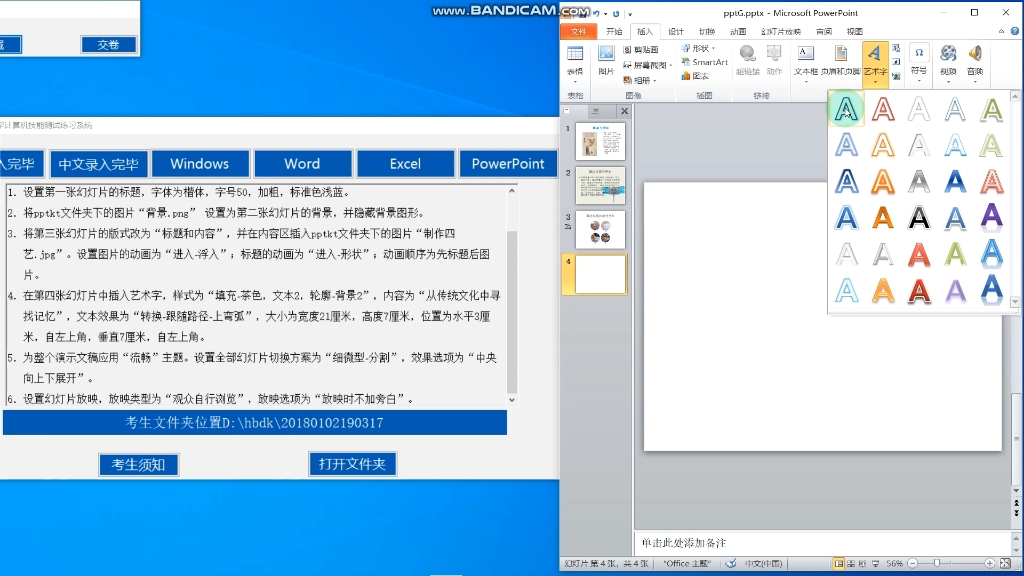
Task: Insert a picture with the 图片 icon
Action: (x=607, y=57)
